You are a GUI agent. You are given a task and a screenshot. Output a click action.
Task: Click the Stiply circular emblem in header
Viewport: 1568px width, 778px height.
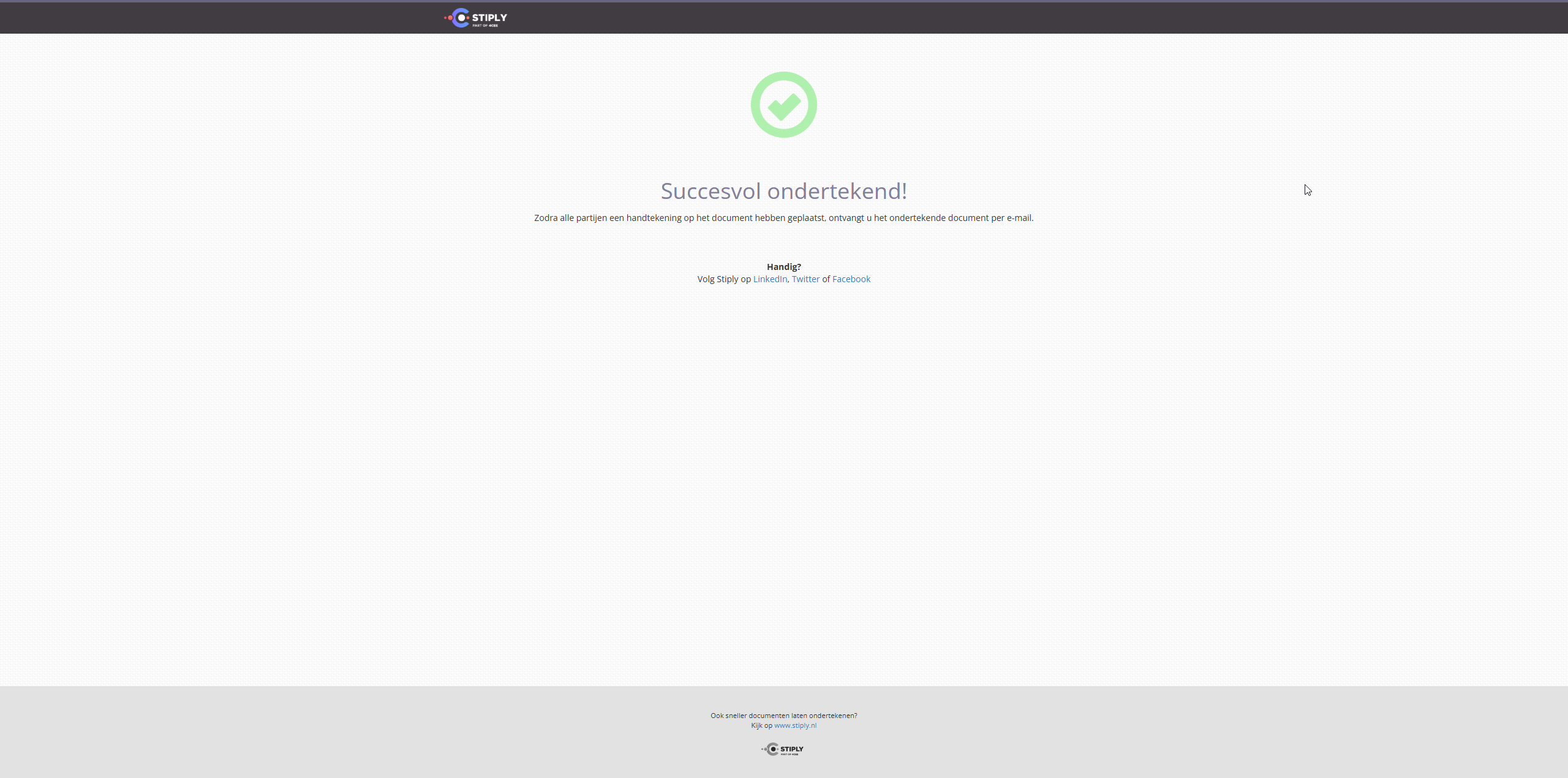[x=460, y=18]
